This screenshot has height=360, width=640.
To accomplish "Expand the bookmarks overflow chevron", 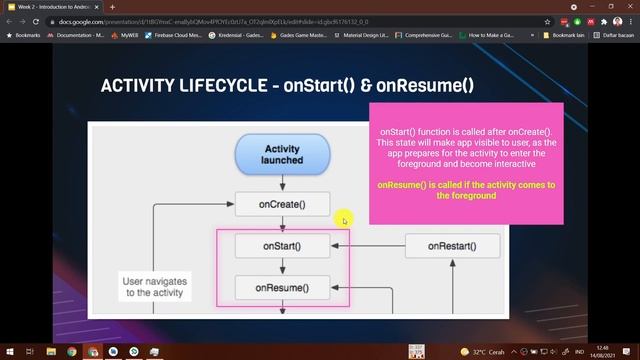I will (x=532, y=36).
